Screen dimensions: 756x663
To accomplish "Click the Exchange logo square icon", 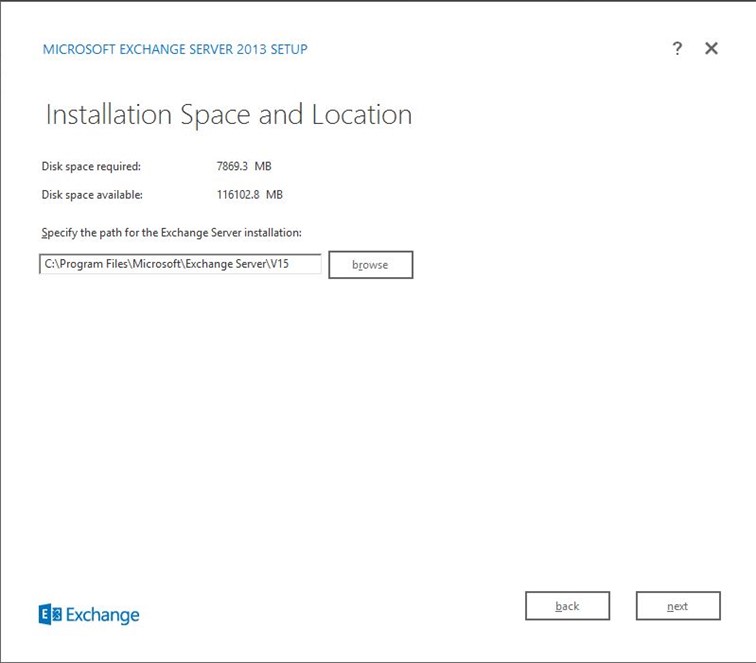I will click(50, 614).
